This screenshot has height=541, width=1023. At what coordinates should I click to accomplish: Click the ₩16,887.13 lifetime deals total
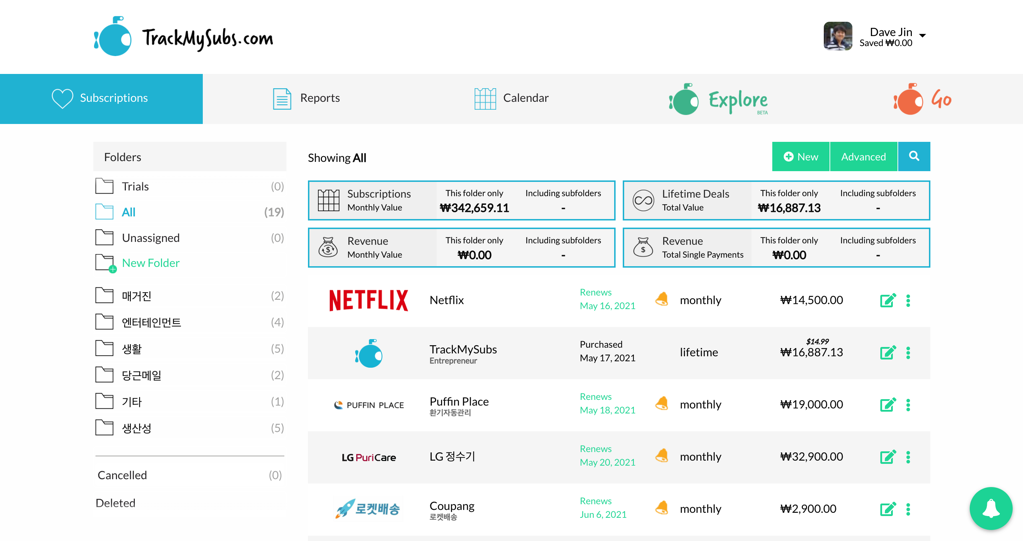(789, 208)
